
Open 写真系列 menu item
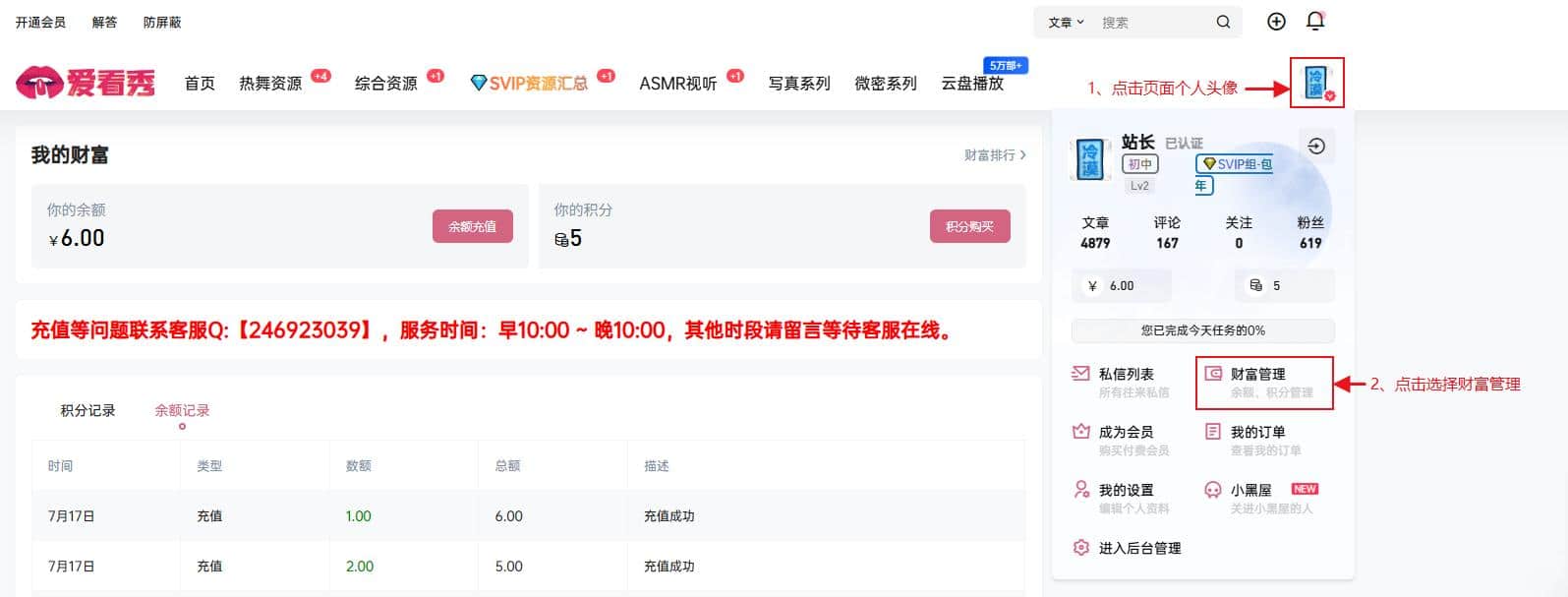[x=799, y=84]
